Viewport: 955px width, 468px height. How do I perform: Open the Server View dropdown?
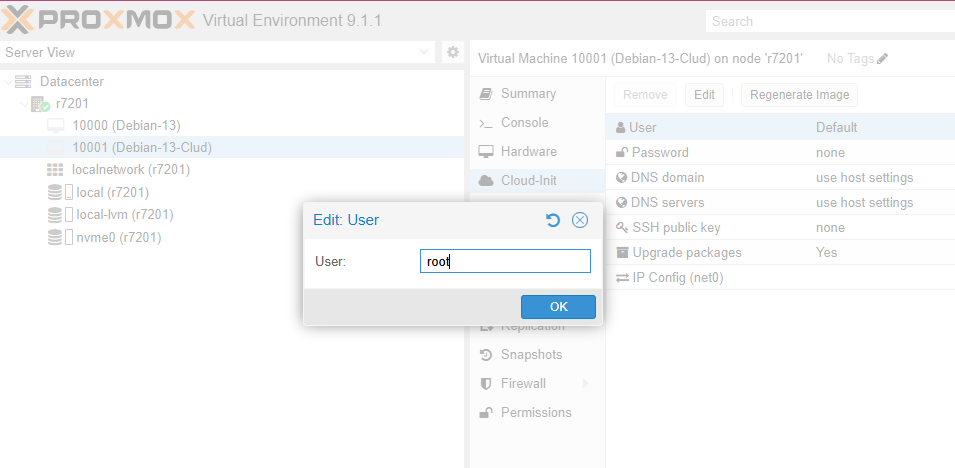point(423,52)
